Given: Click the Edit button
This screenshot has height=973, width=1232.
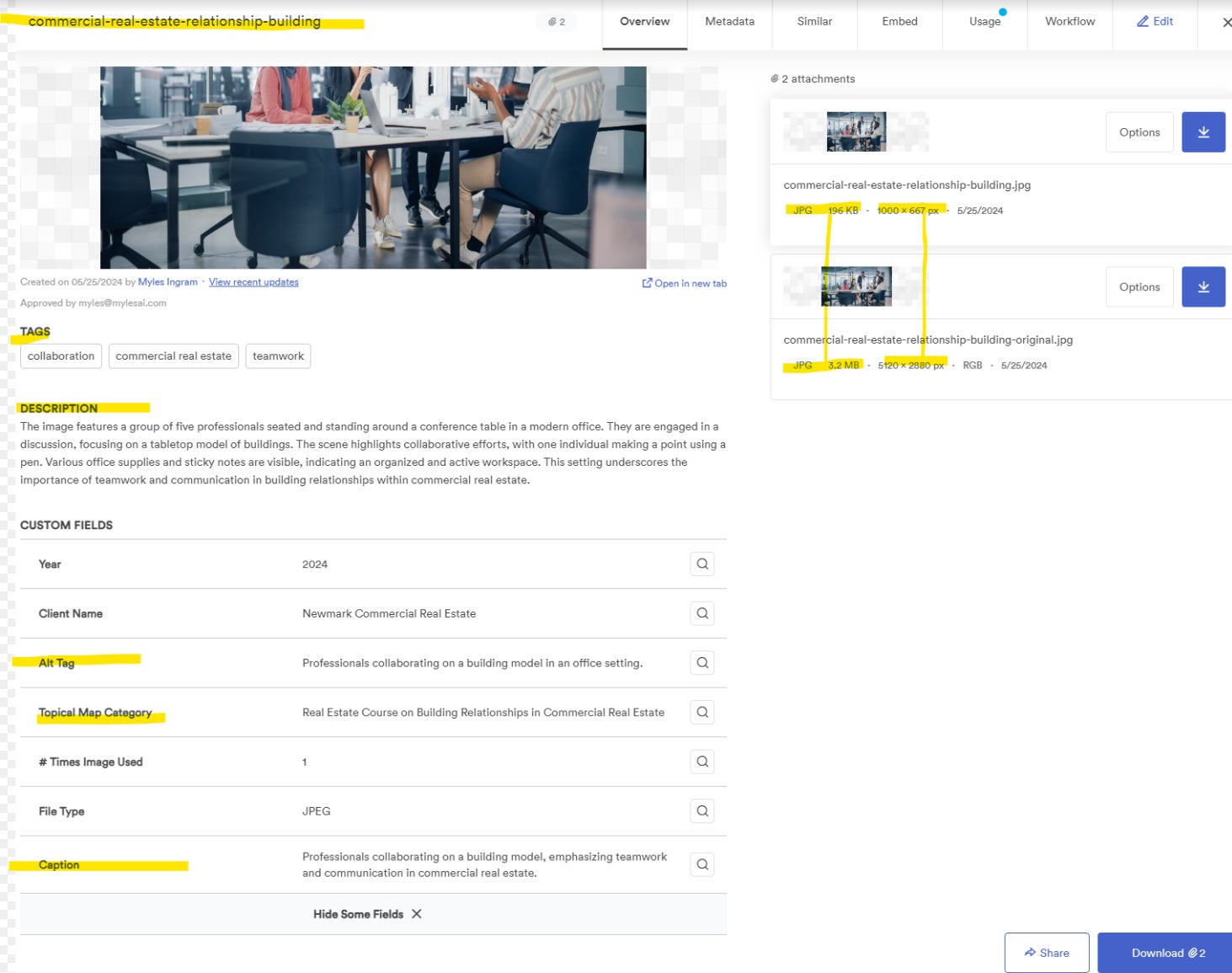Looking at the screenshot, I should click(x=1155, y=22).
